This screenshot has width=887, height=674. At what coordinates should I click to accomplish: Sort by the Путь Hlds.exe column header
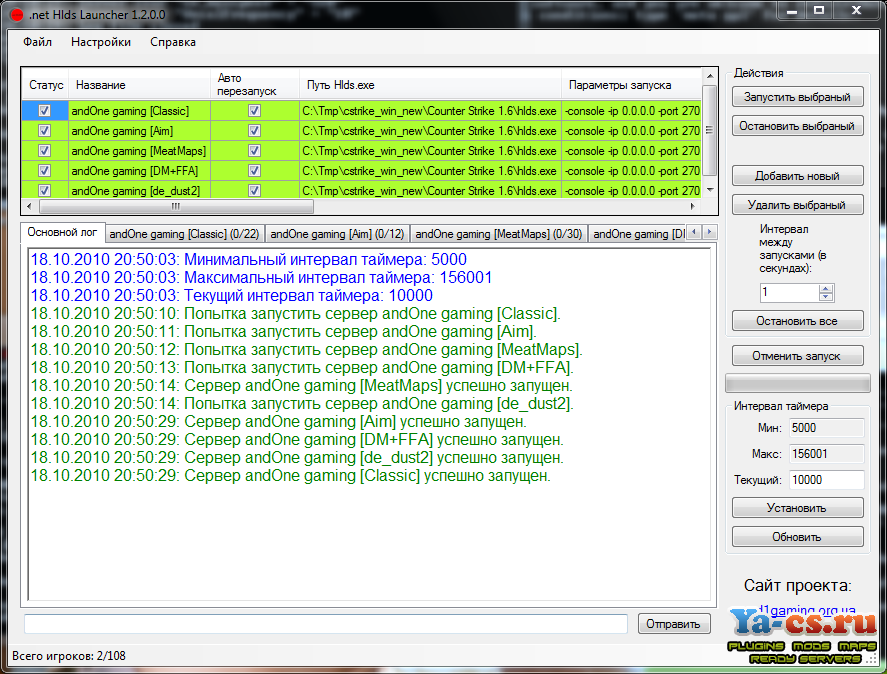430,85
